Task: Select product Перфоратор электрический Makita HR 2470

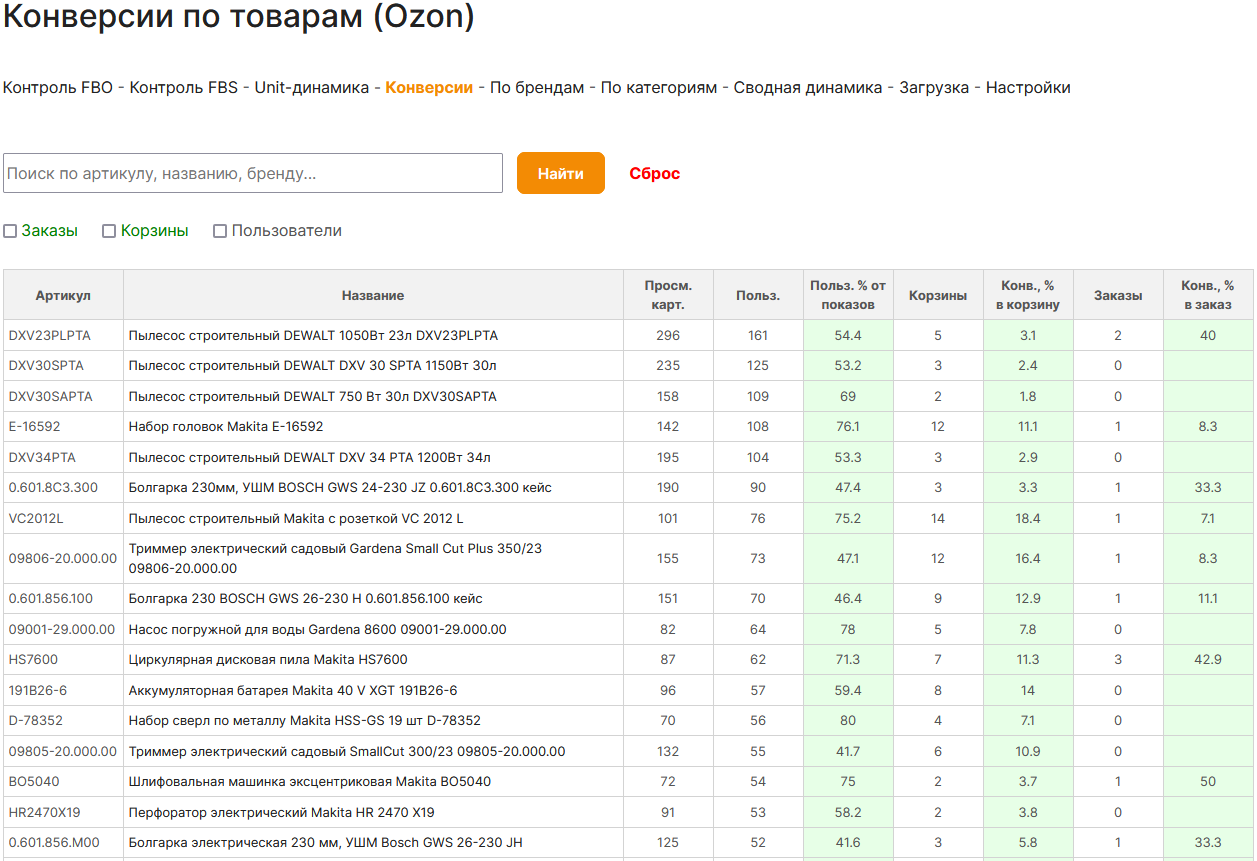Action: 282,813
